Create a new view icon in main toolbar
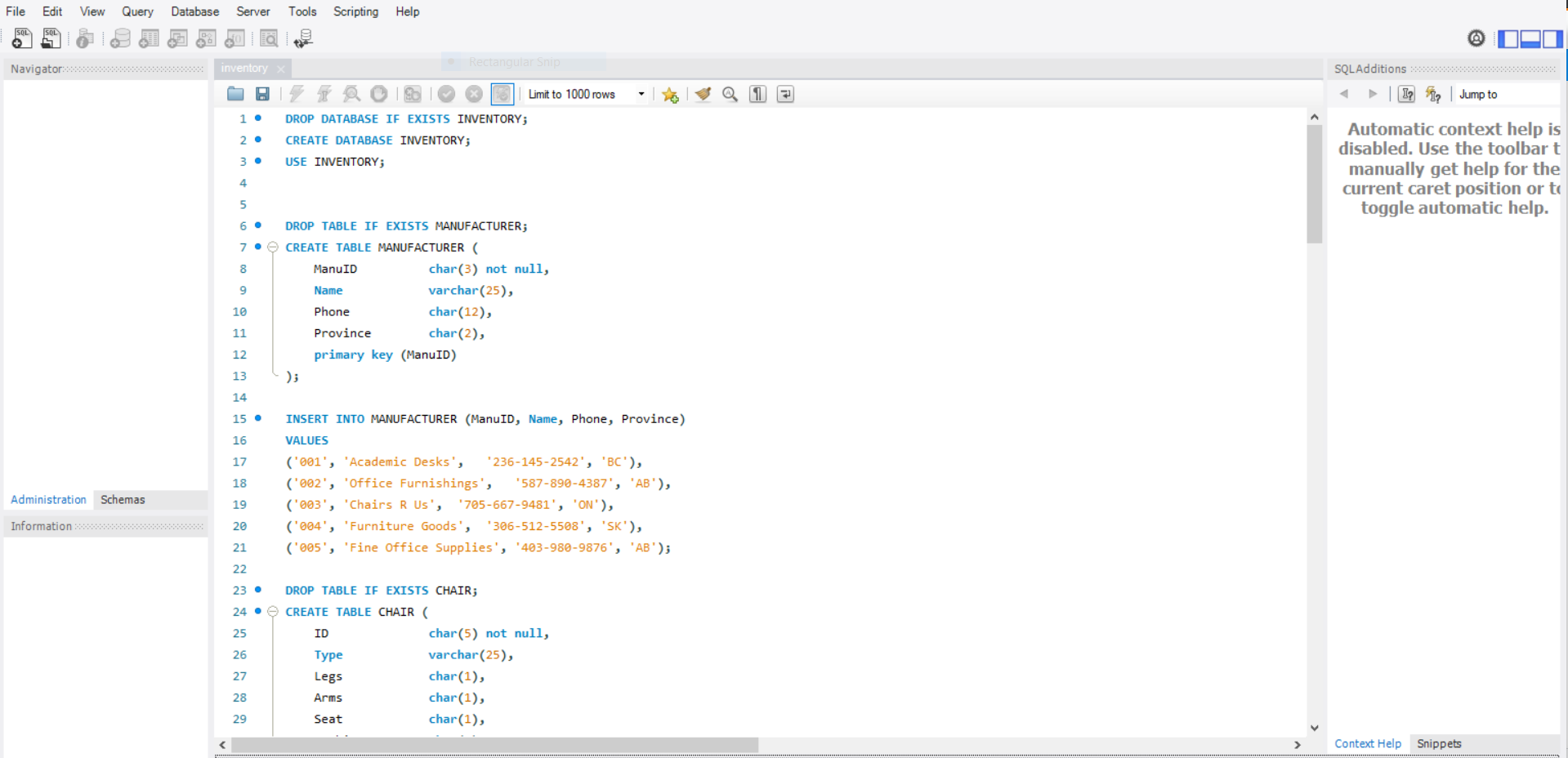This screenshot has height=758, width=1568. pos(177,38)
